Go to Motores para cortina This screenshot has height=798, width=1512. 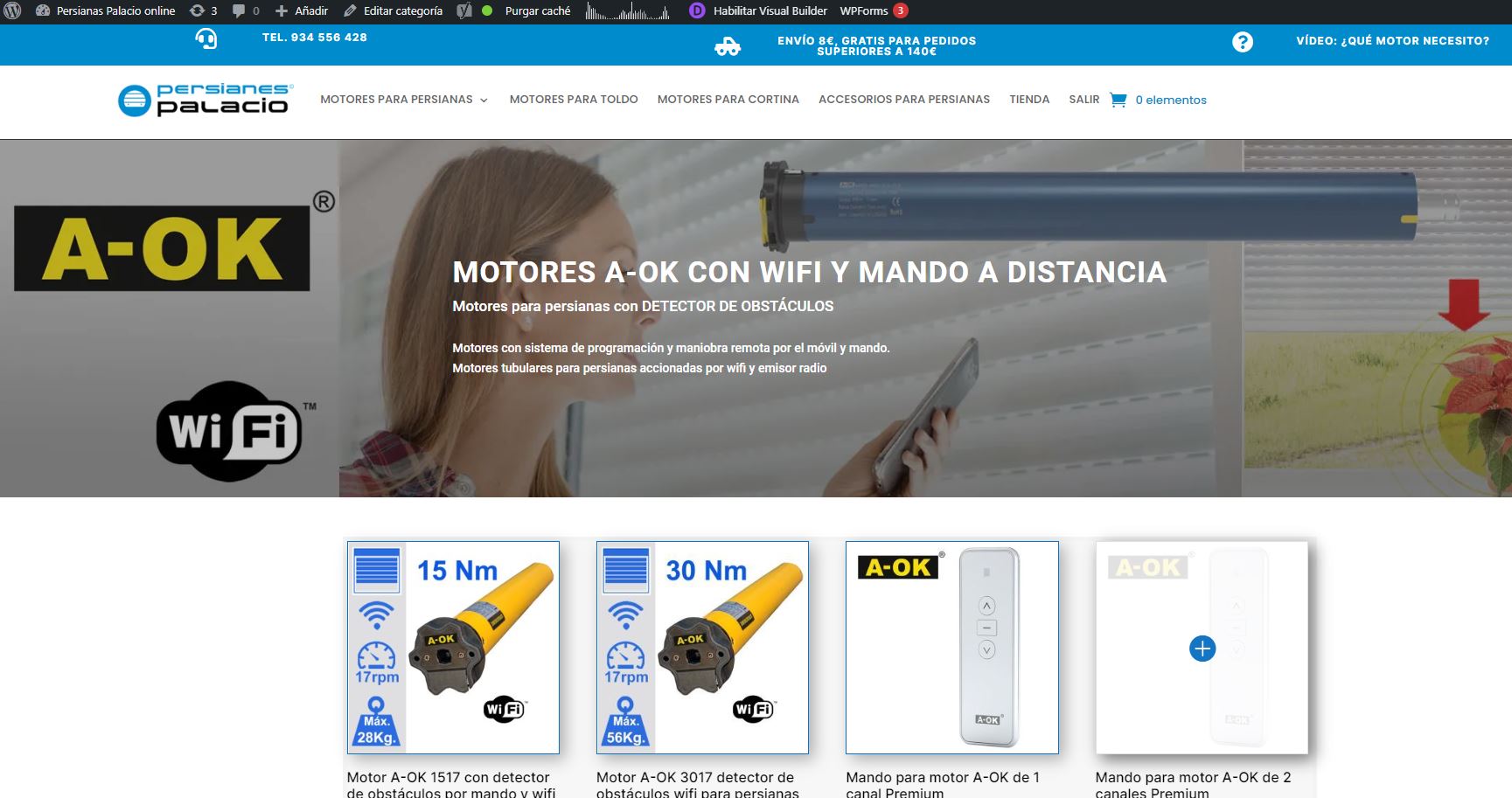coord(728,100)
